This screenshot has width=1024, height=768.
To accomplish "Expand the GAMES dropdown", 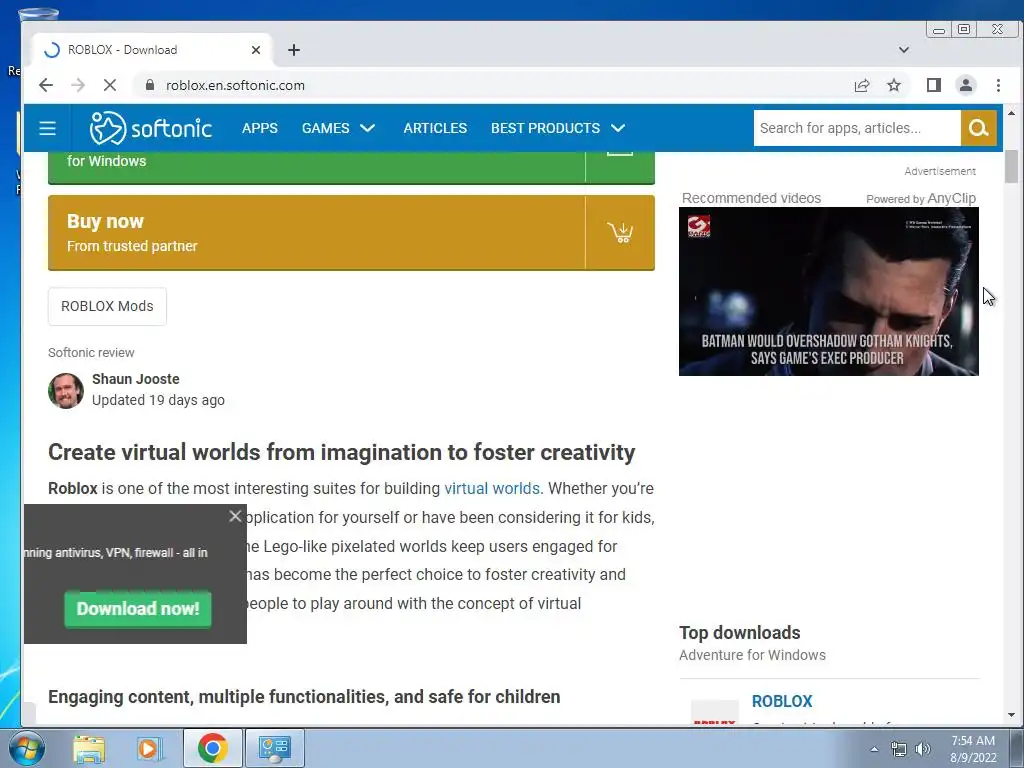I will 338,128.
